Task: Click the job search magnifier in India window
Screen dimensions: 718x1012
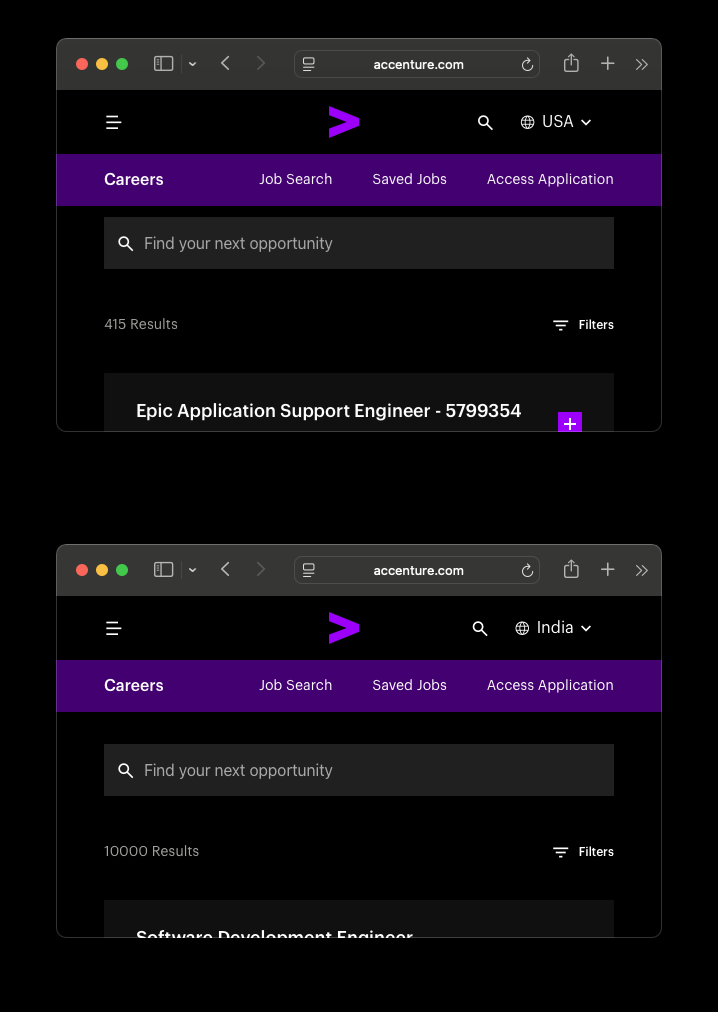Action: (126, 771)
